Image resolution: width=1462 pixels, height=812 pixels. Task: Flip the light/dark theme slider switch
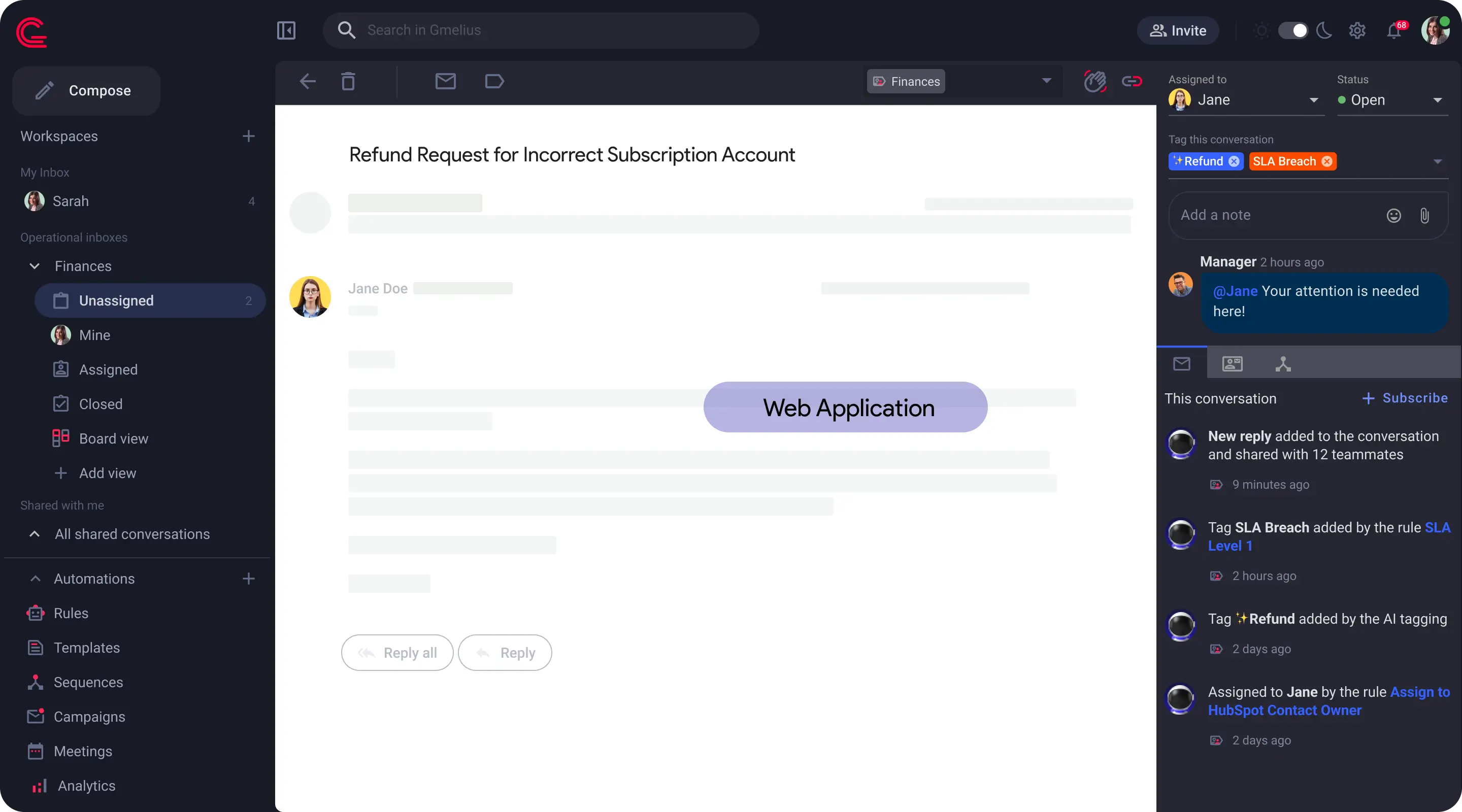[x=1294, y=30]
